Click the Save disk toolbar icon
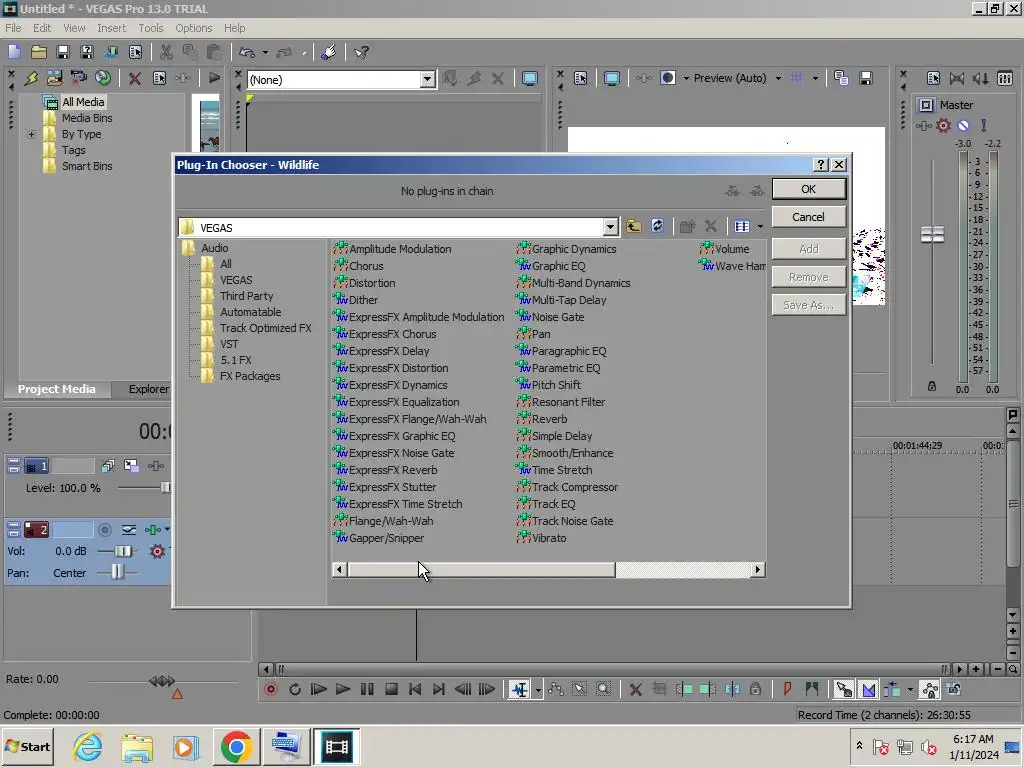Viewport: 1024px width, 768px height. [63, 52]
